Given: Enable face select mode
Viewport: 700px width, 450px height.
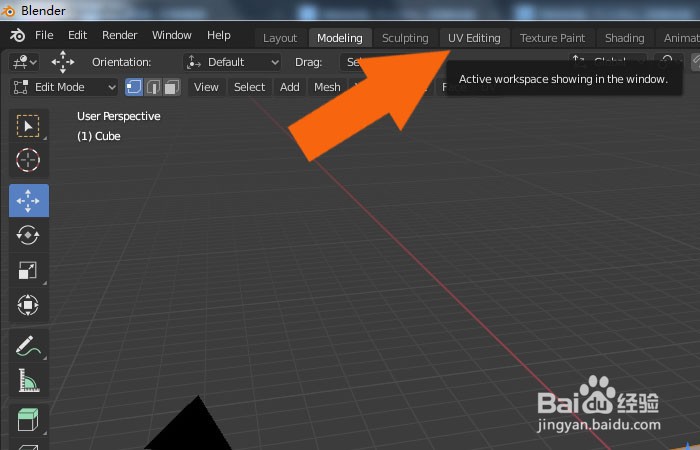Looking at the screenshot, I should [171, 87].
